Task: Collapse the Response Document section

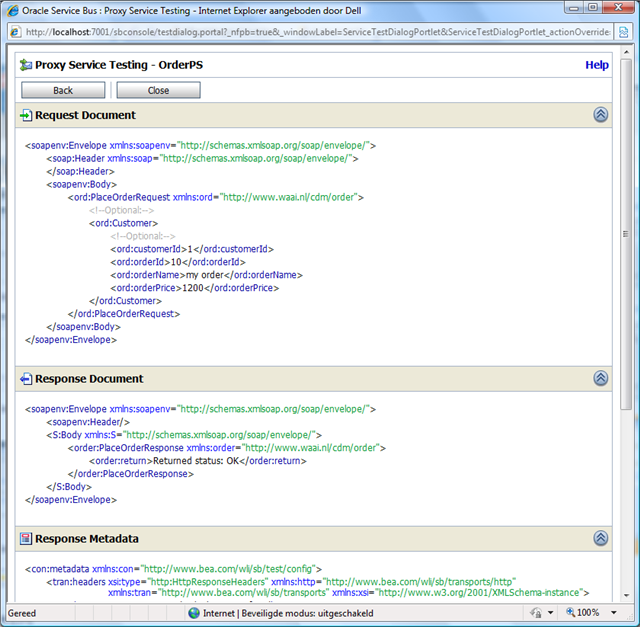Action: pos(600,378)
